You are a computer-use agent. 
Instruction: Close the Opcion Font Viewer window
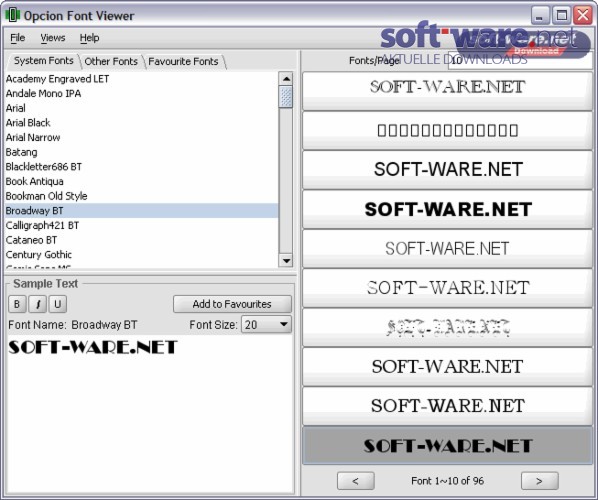[583, 16]
